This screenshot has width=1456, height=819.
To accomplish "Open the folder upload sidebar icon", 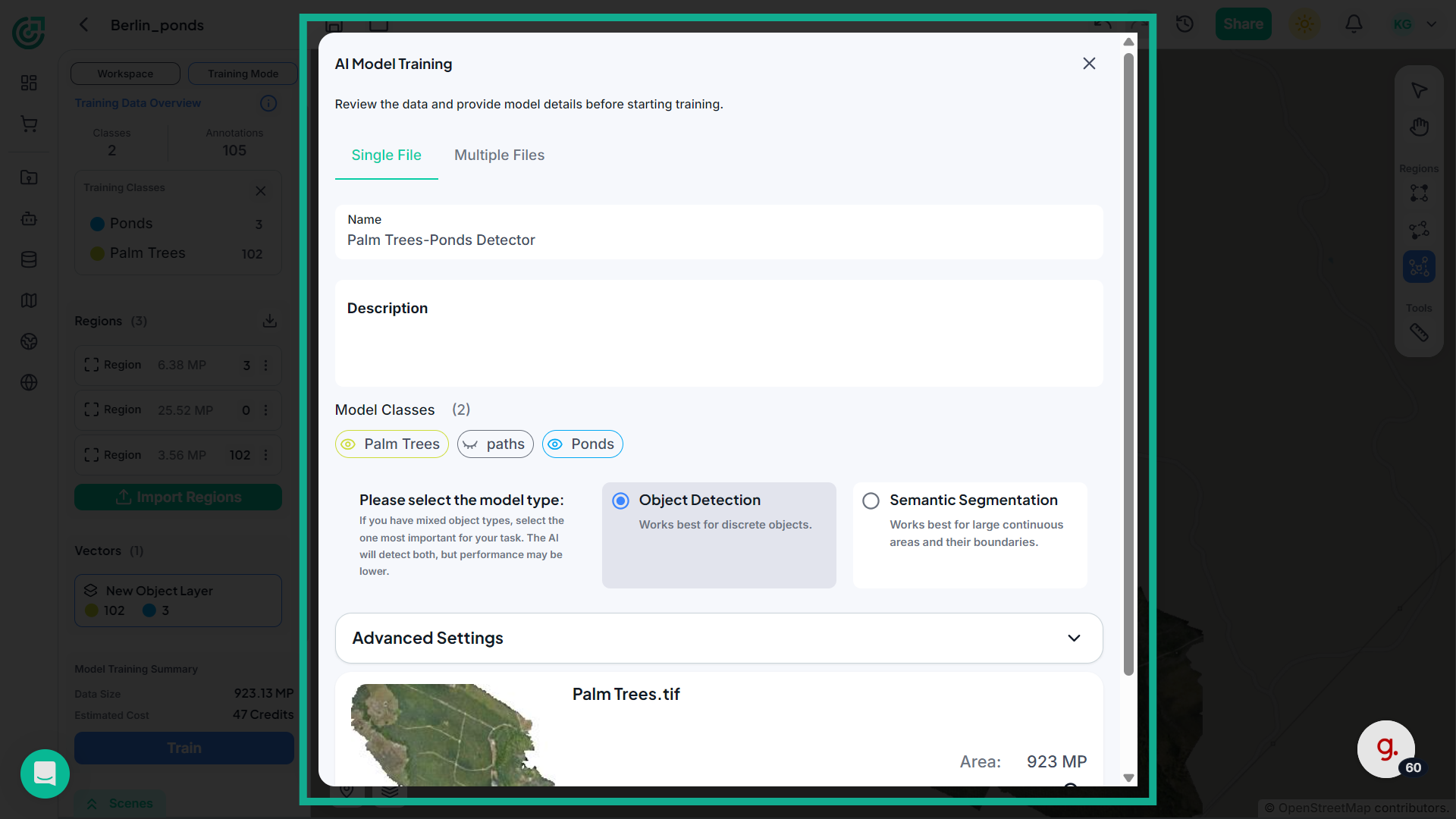I will [x=29, y=177].
